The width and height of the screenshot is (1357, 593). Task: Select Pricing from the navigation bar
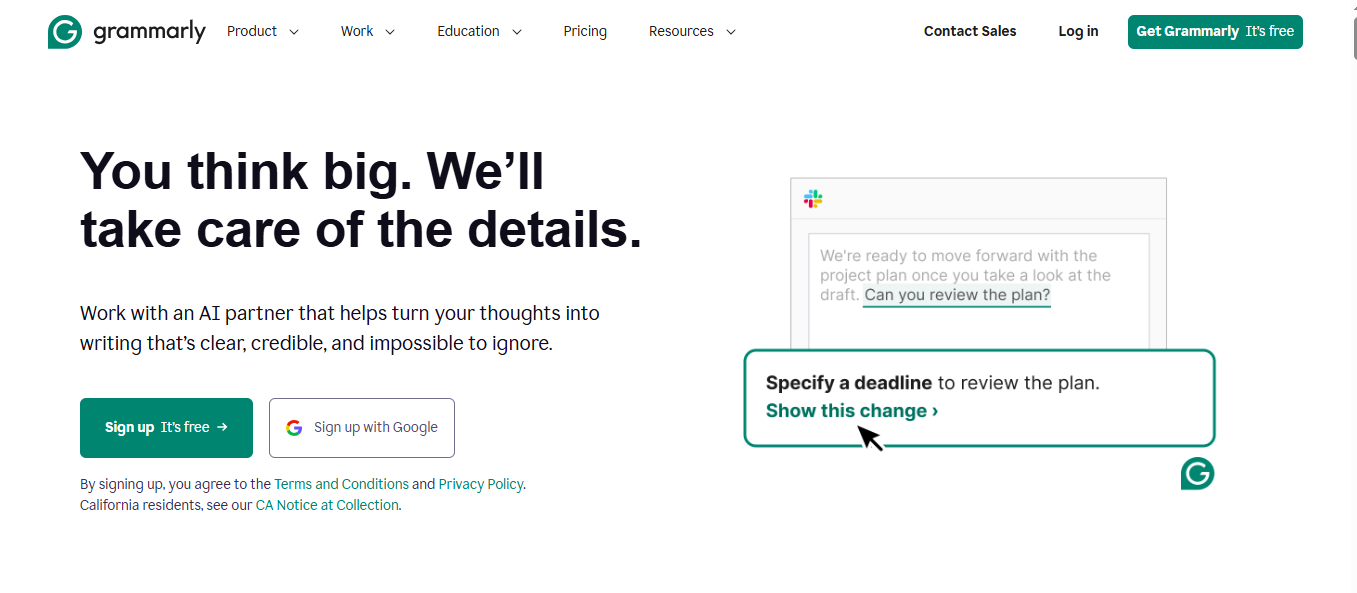(585, 31)
